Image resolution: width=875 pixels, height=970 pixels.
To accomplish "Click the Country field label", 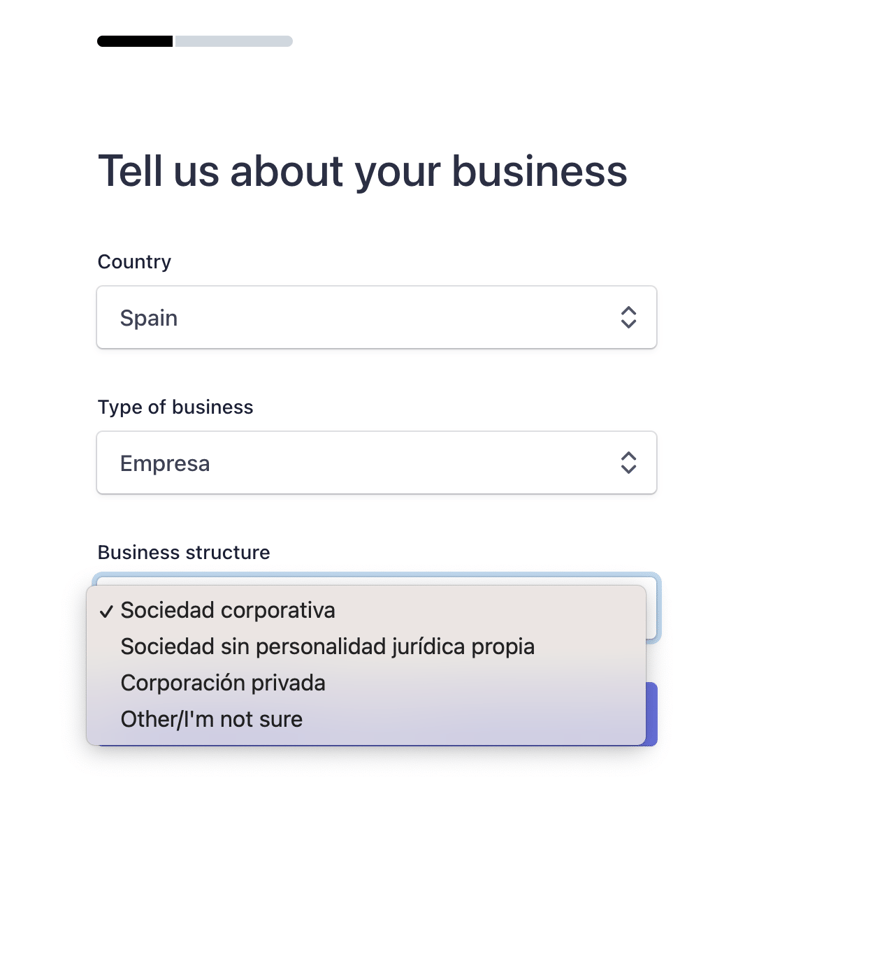I will pos(134,262).
